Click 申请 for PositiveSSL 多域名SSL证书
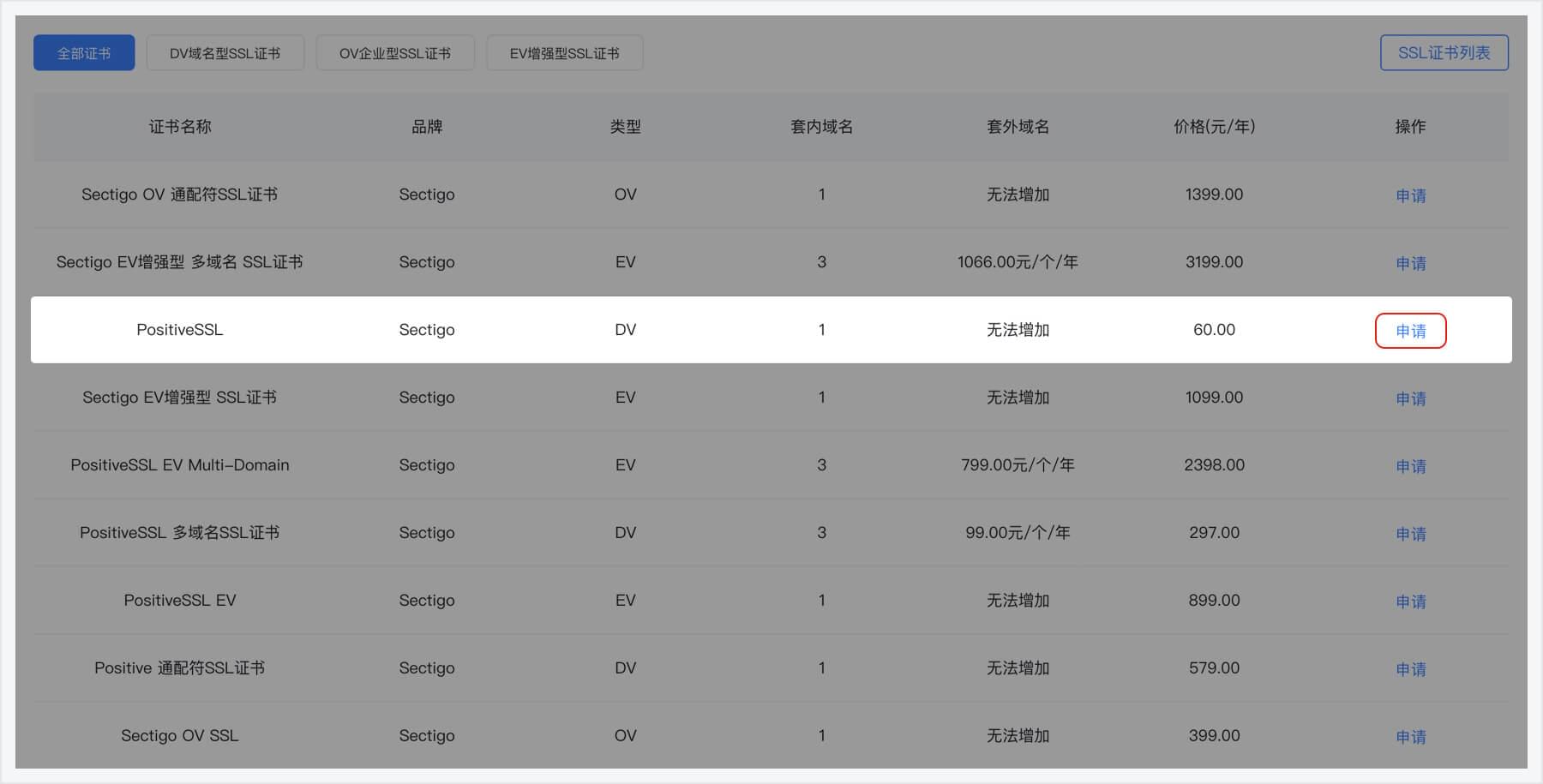Screen dimensions: 1543x784 (1411, 534)
